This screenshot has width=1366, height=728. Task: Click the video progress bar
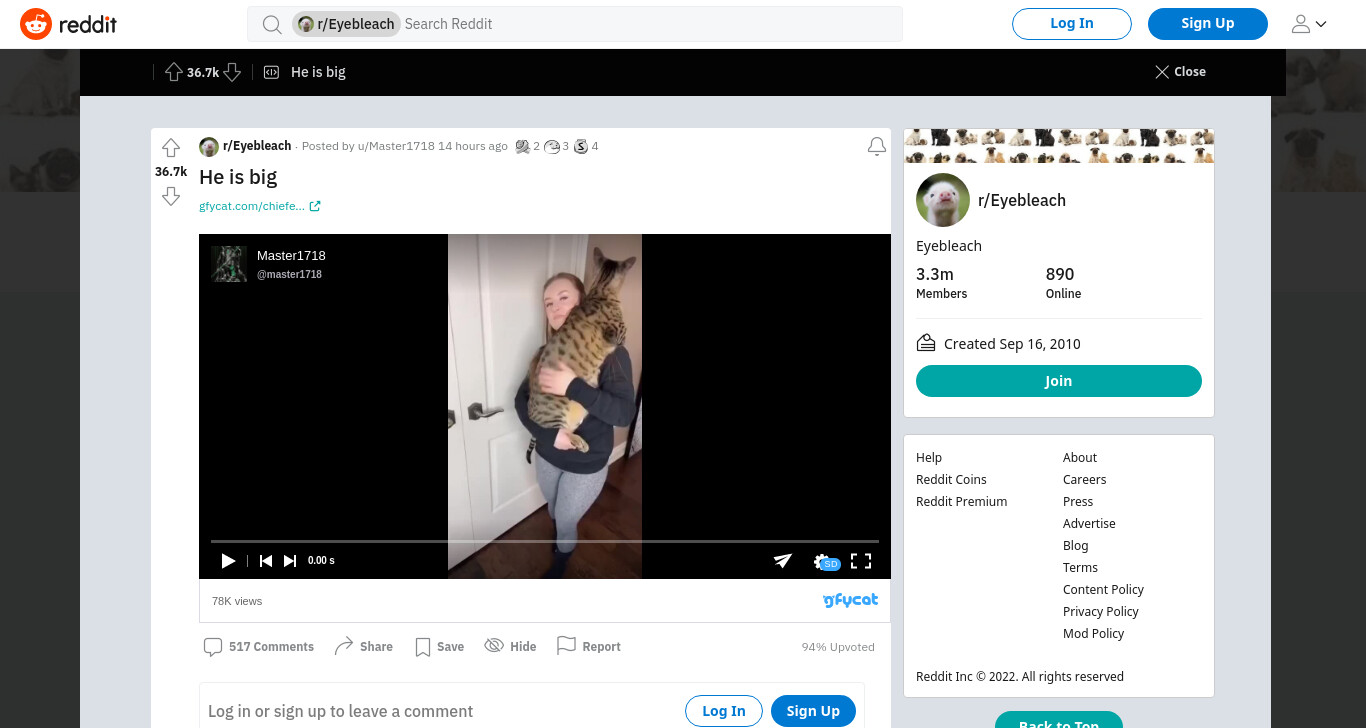(545, 541)
